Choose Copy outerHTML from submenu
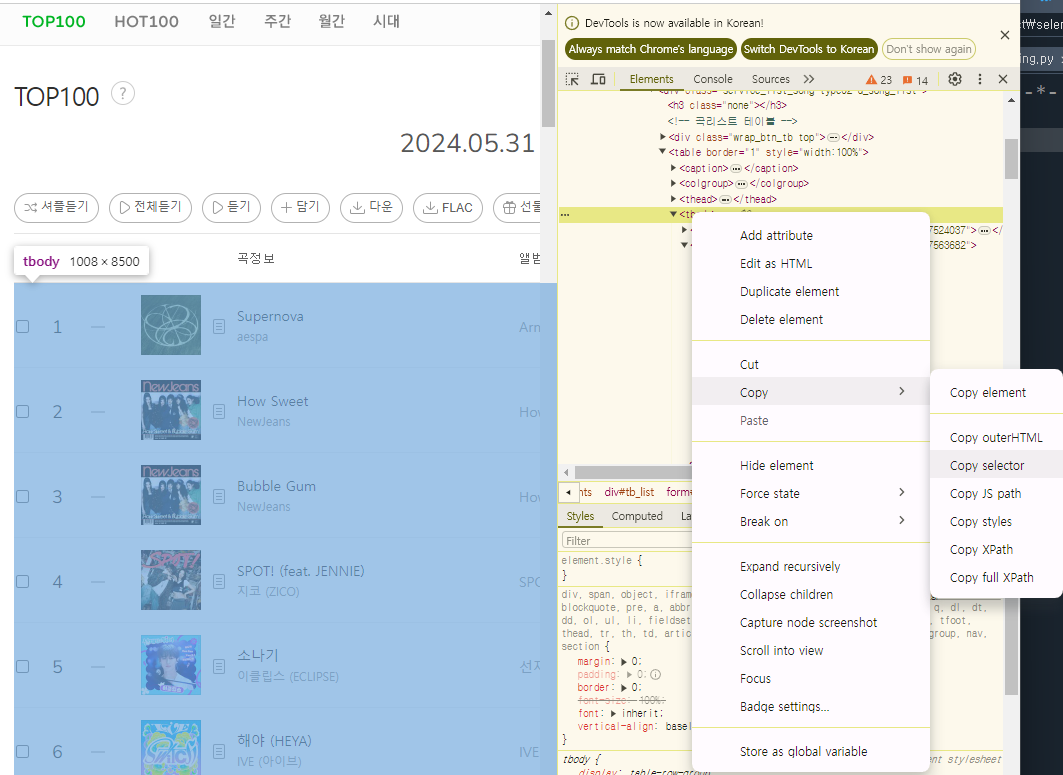This screenshot has height=775, width=1063. 996,438
